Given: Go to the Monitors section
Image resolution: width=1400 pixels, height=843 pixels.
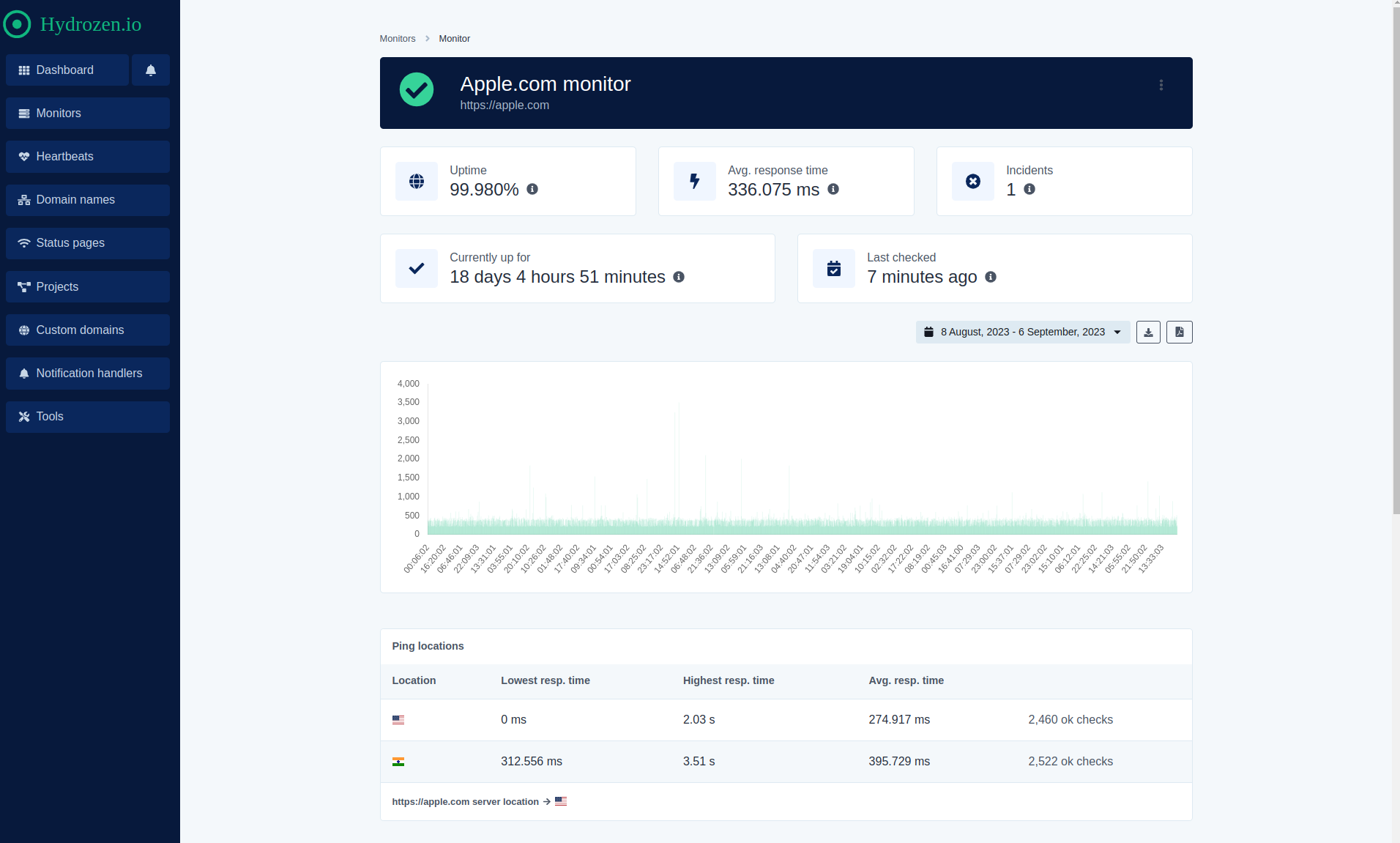Looking at the screenshot, I should 88,114.
